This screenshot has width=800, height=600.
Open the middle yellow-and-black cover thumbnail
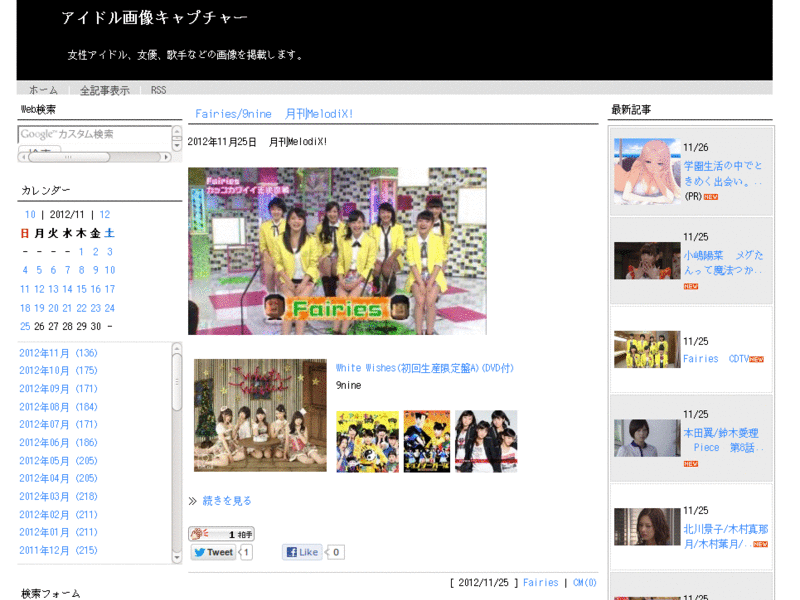pos(427,441)
